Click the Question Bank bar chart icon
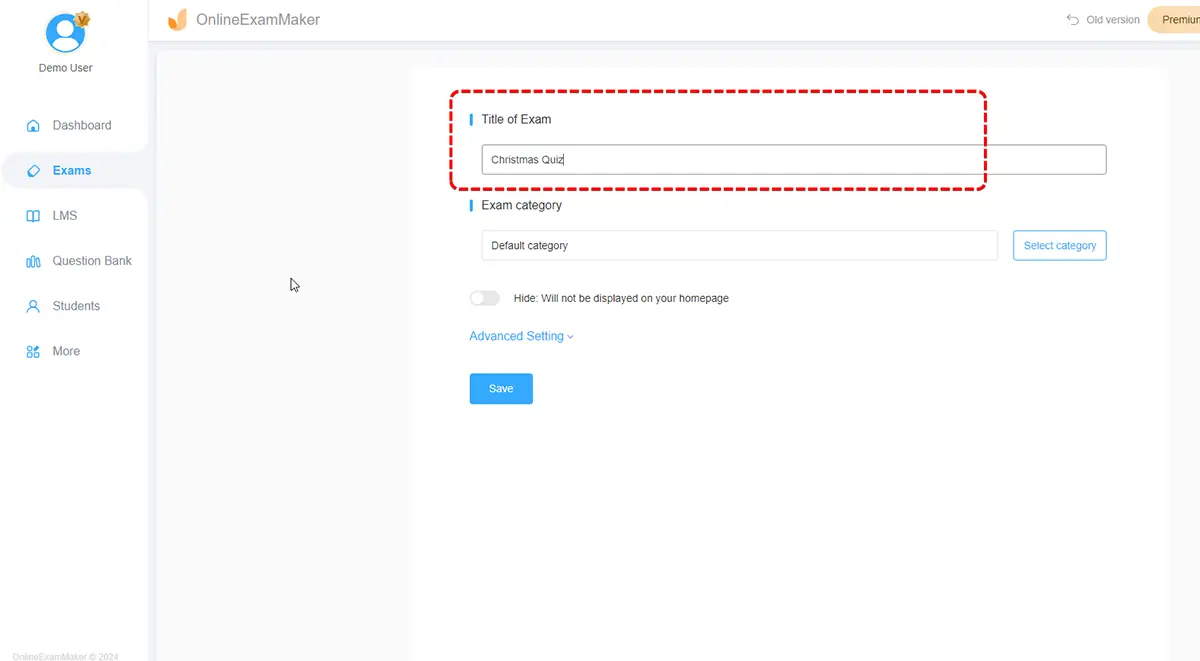Viewport: 1200px width, 661px height. click(33, 262)
